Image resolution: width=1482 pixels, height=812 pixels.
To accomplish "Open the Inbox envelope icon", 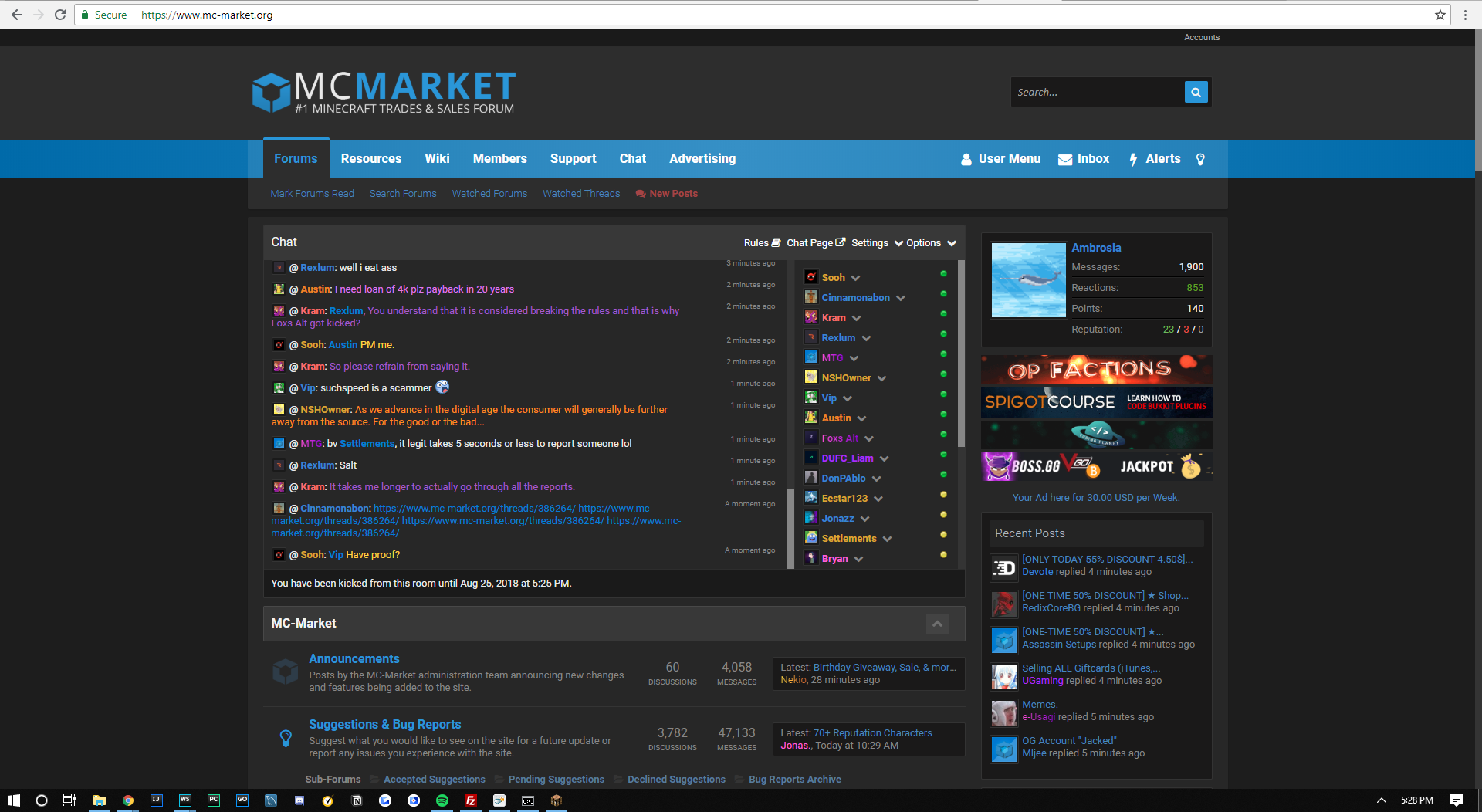I will [1064, 159].
